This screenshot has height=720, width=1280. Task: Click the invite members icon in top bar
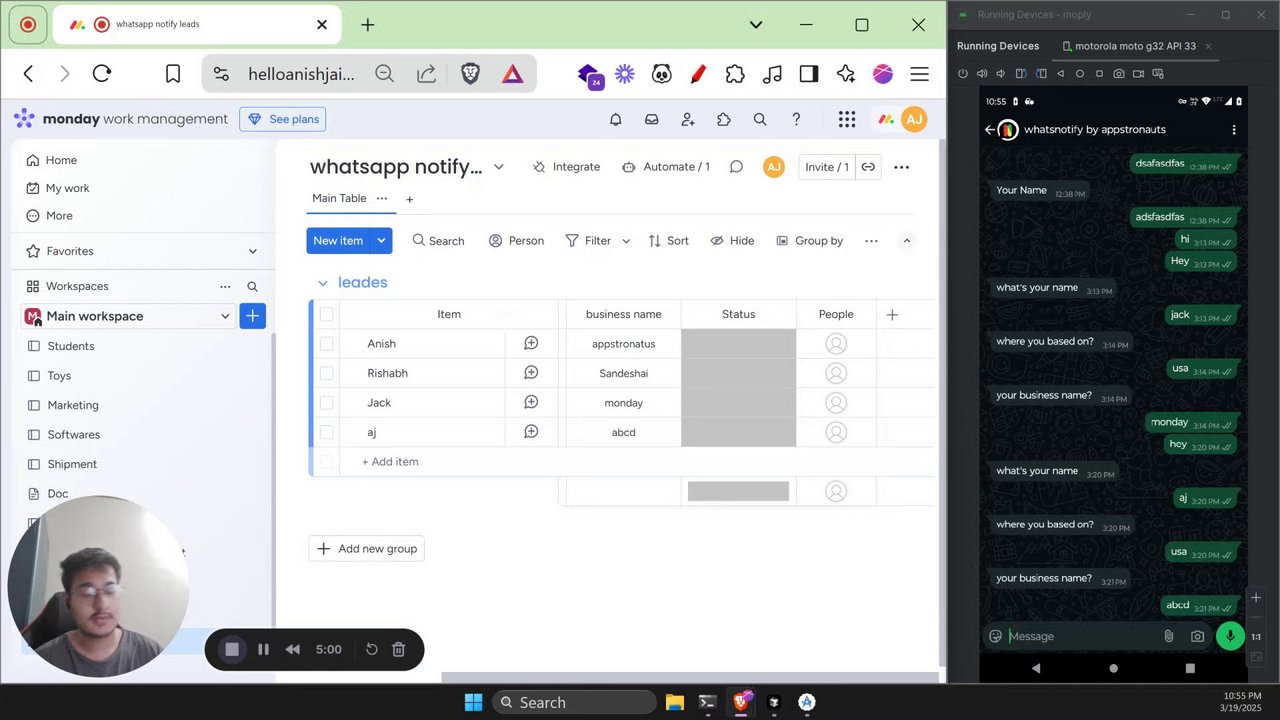tap(688, 119)
